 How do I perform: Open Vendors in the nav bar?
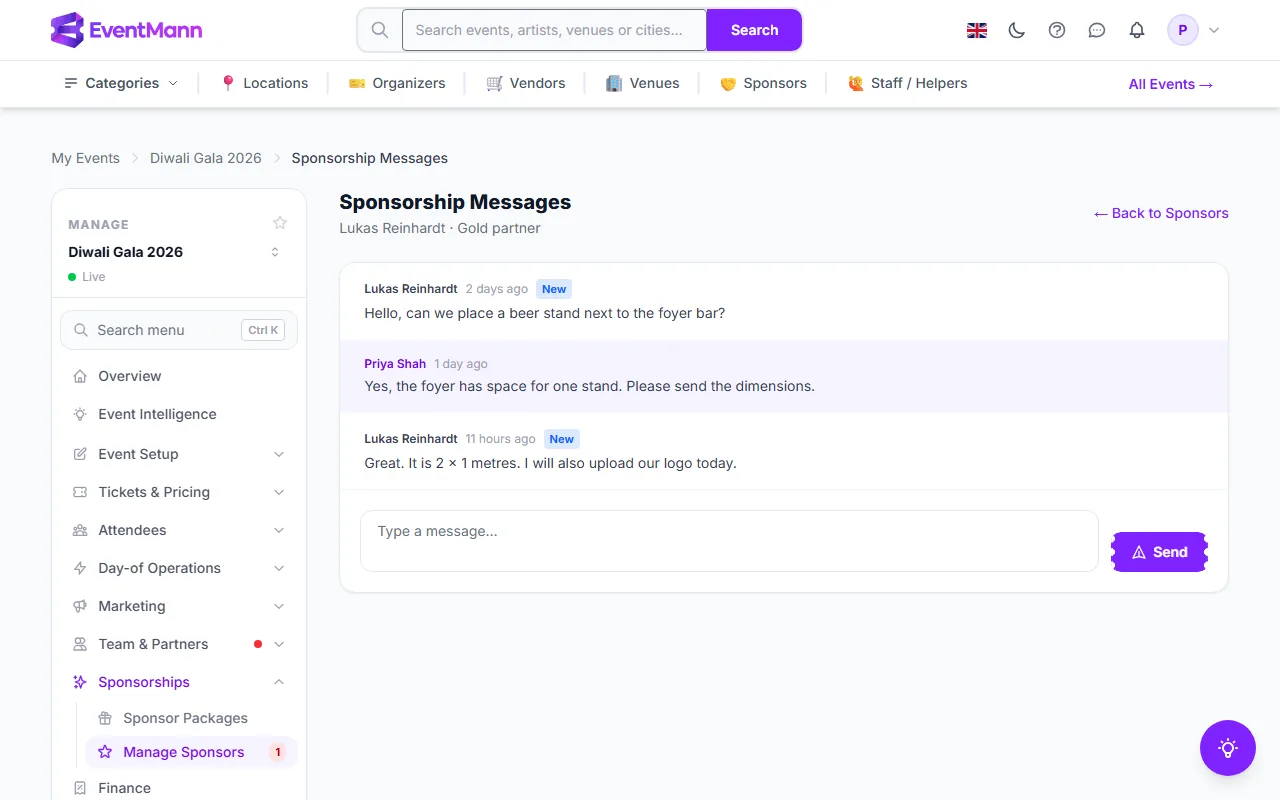point(526,83)
